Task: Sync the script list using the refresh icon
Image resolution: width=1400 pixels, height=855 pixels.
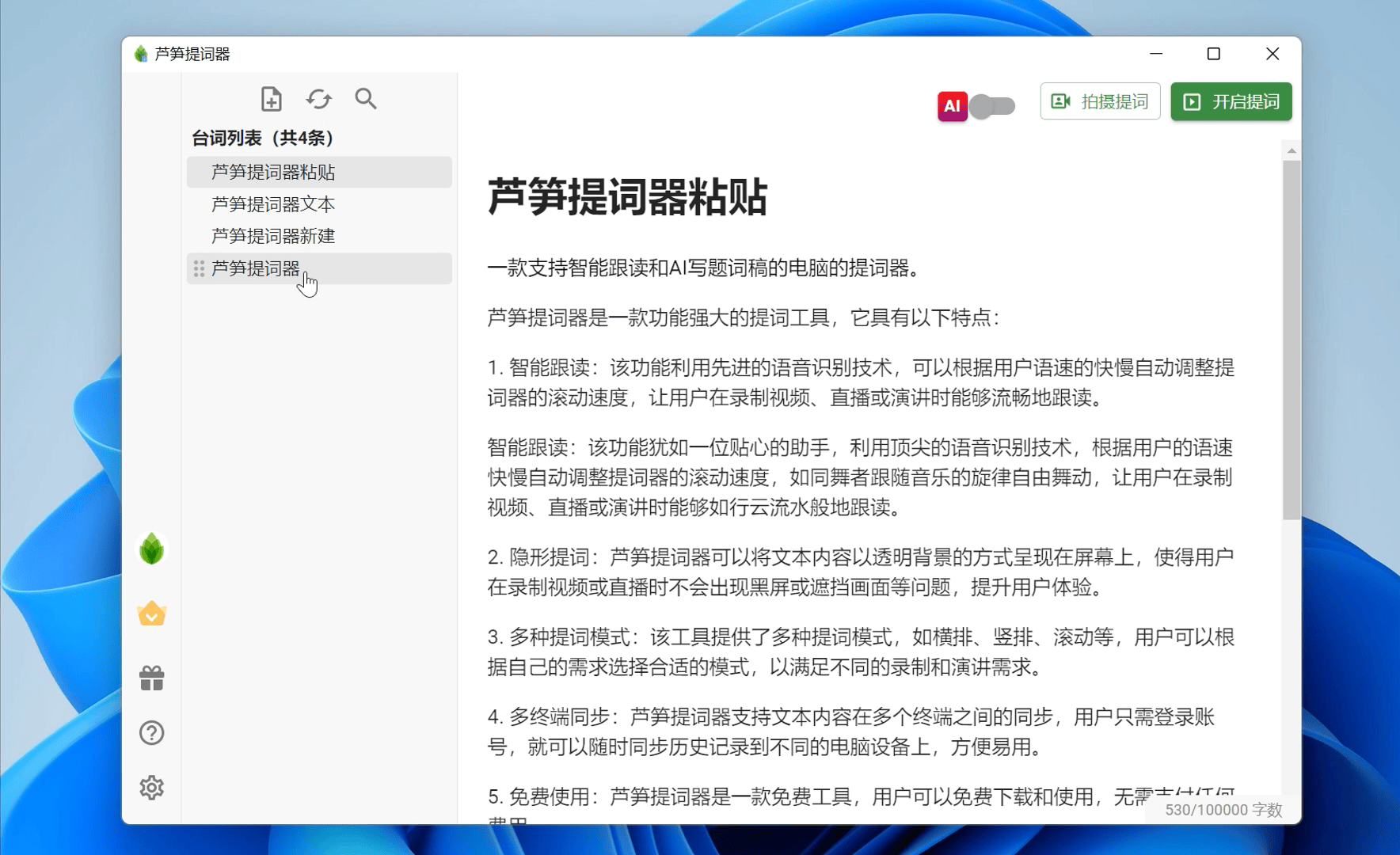Action: point(319,99)
